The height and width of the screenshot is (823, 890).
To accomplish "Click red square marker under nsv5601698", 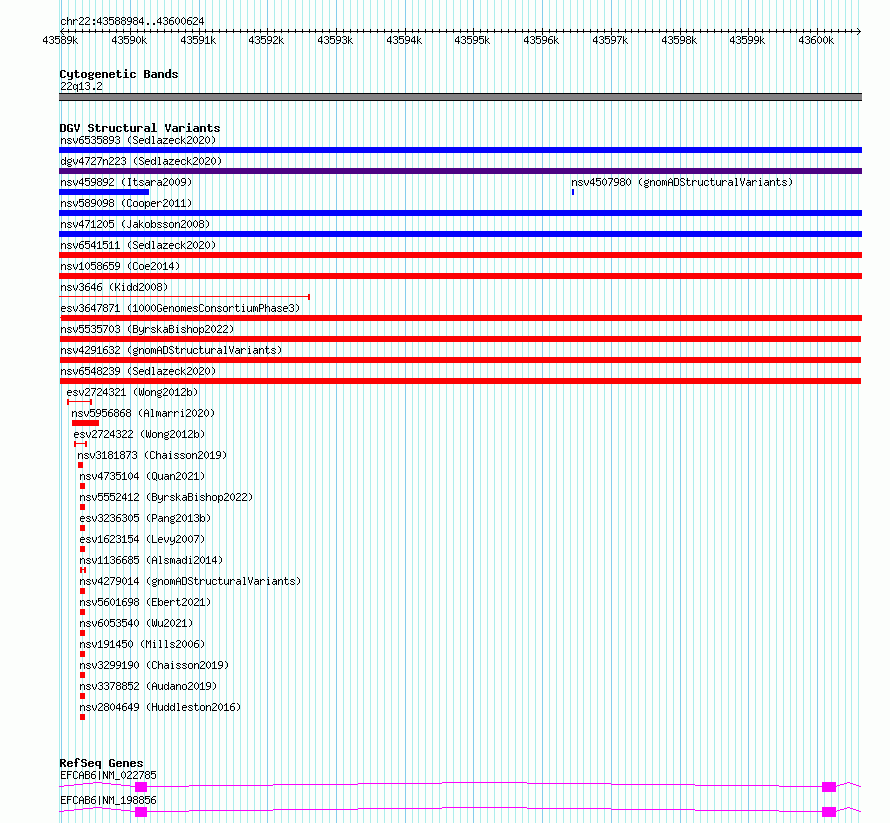I will click(x=82, y=612).
